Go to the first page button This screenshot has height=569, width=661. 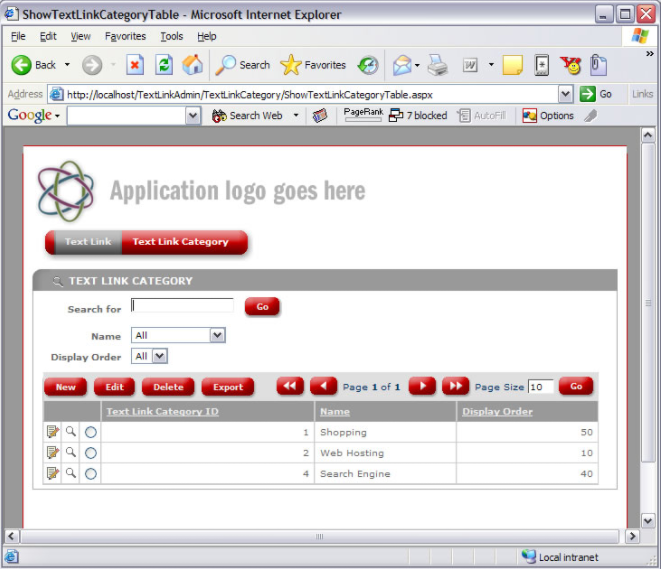pos(290,386)
